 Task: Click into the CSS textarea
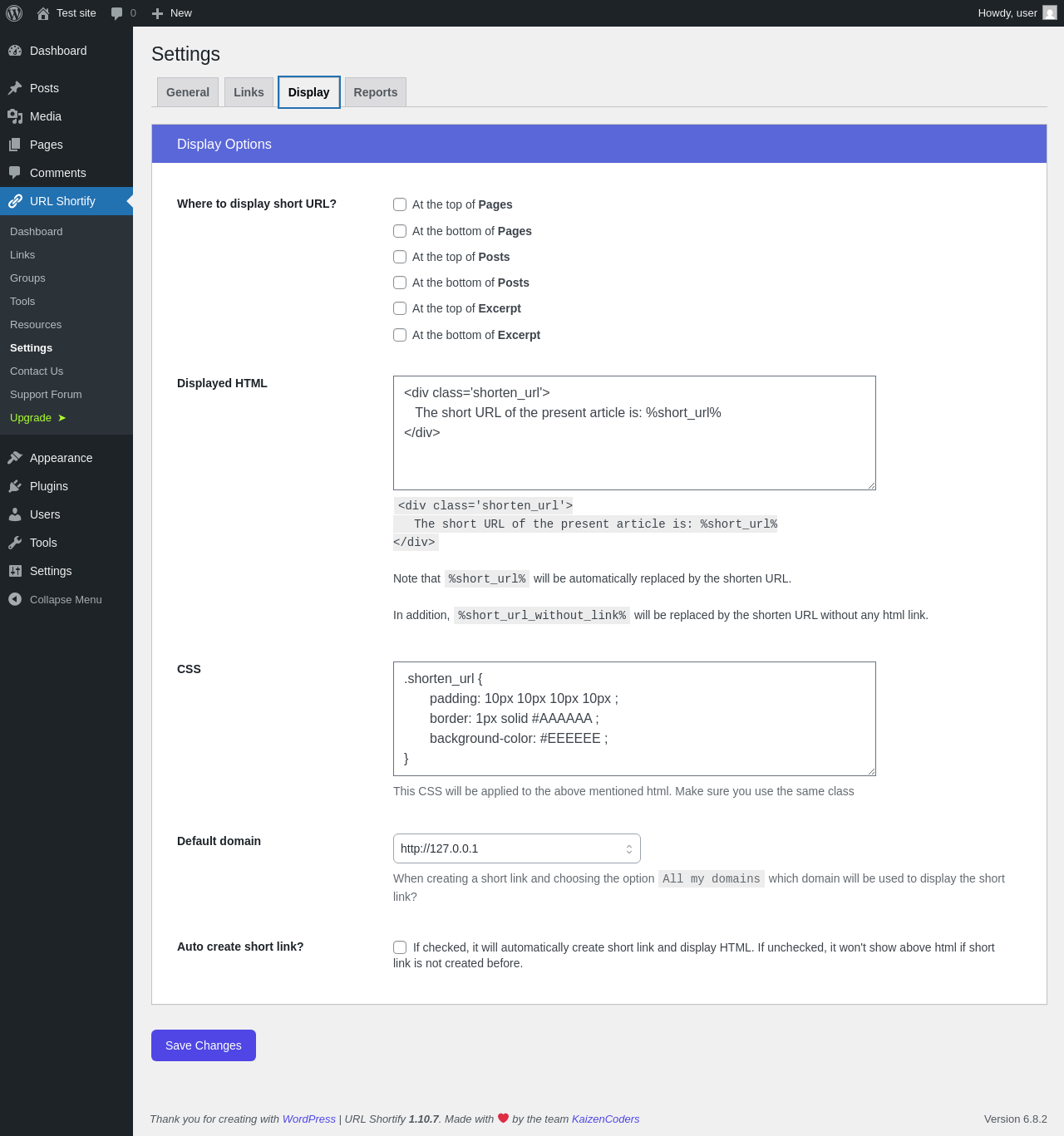634,719
